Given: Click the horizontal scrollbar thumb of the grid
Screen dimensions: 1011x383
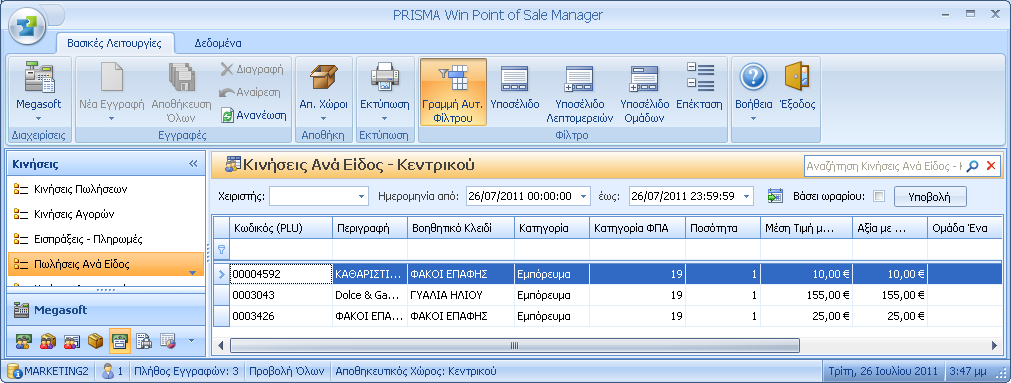Looking at the screenshot, I should coord(515,346).
